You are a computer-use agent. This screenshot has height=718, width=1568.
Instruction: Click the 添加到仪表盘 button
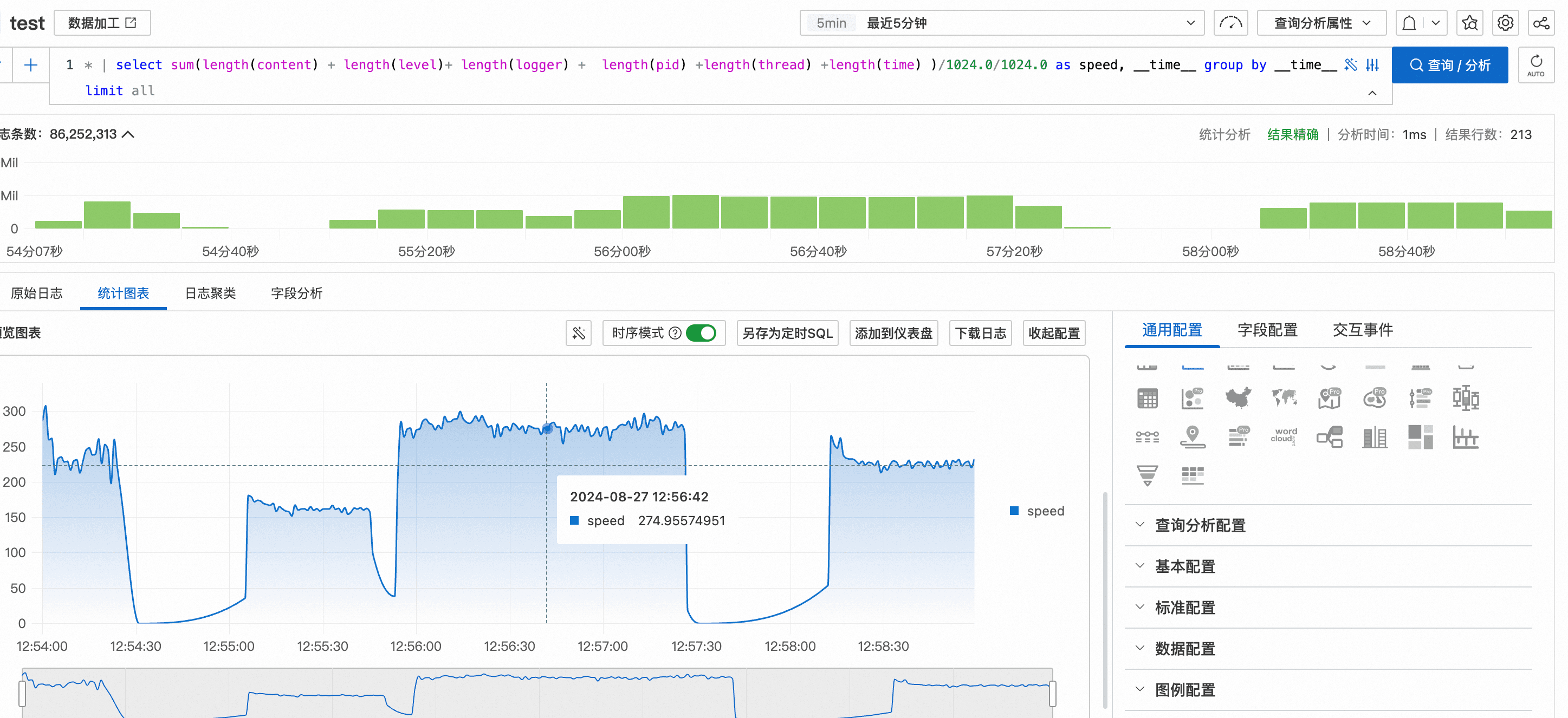pos(893,333)
